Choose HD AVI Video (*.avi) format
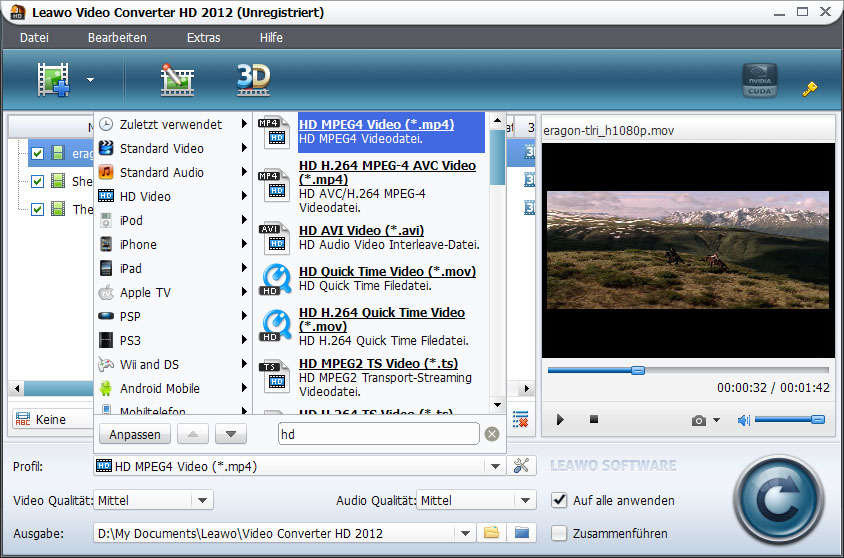 pos(361,230)
